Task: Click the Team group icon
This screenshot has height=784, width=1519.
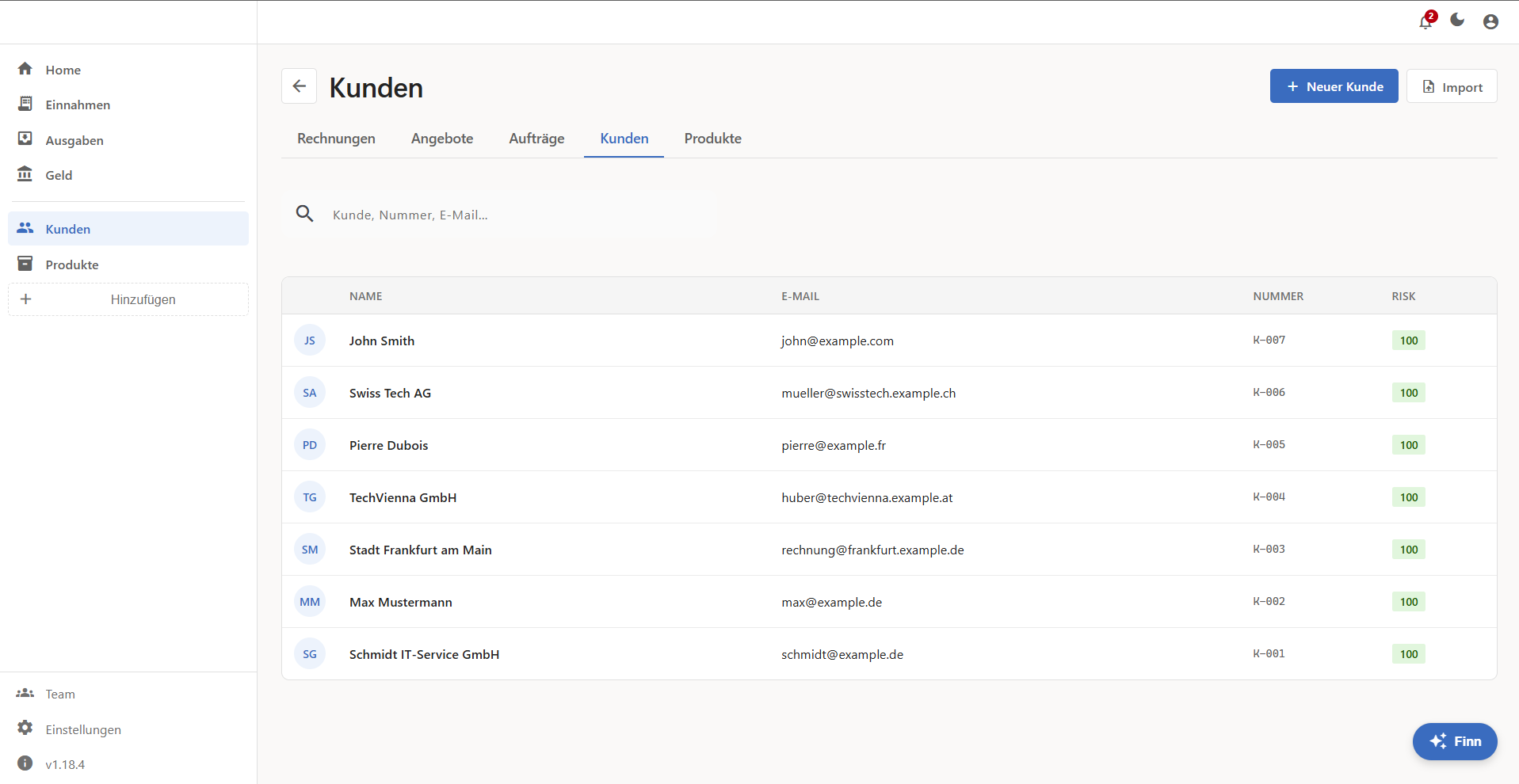Action: click(x=25, y=693)
